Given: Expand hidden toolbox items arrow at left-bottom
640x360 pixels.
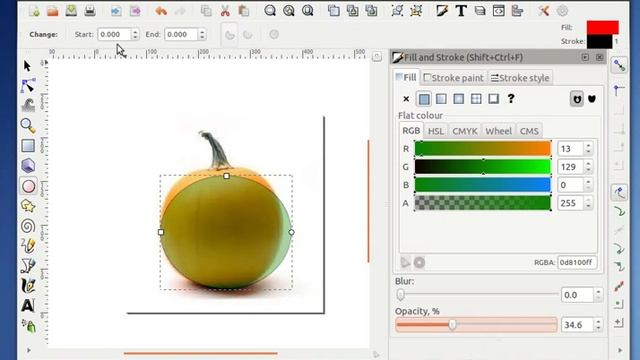Looking at the screenshot, I should (29, 350).
